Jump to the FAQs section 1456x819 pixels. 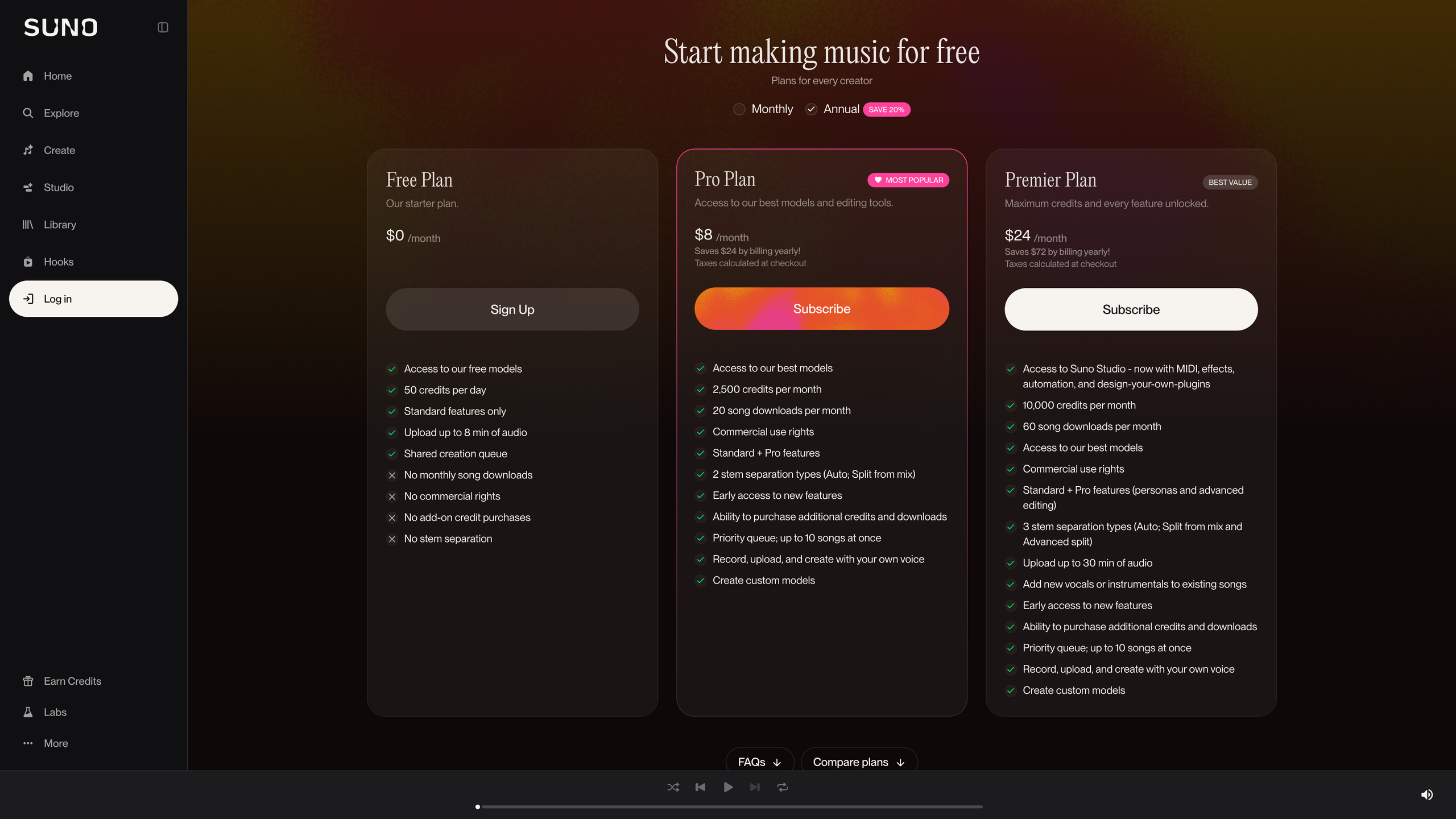click(760, 761)
